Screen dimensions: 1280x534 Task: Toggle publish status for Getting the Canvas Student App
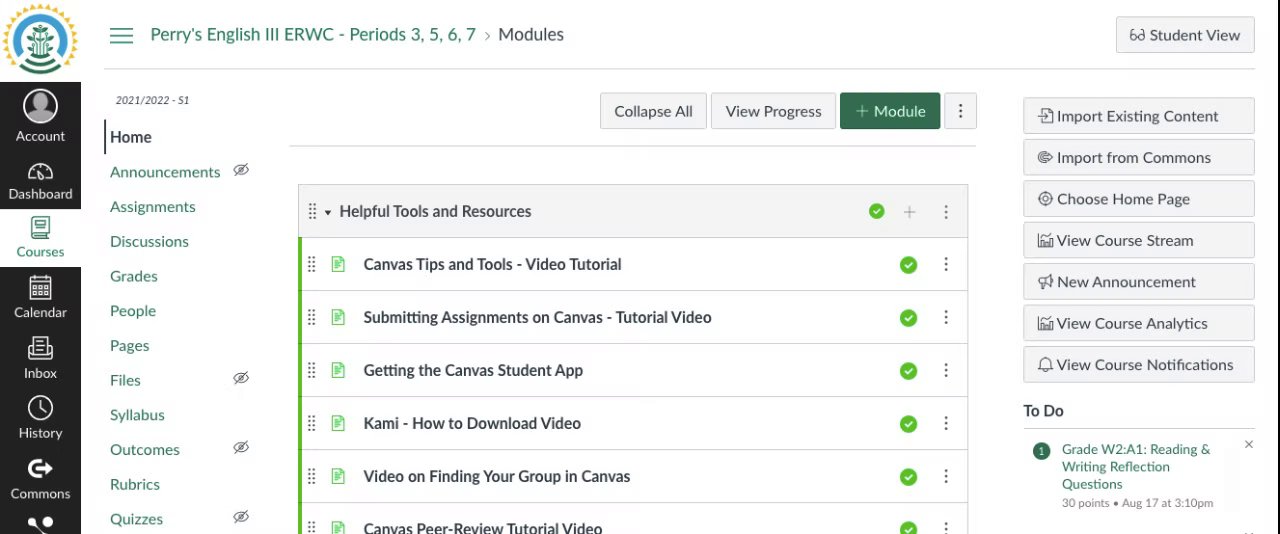click(908, 371)
